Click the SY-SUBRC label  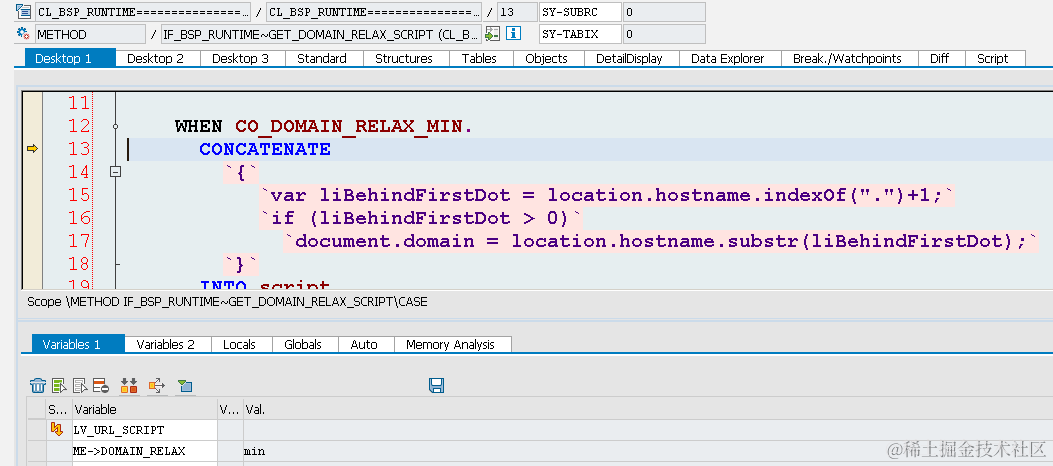click(x=580, y=11)
